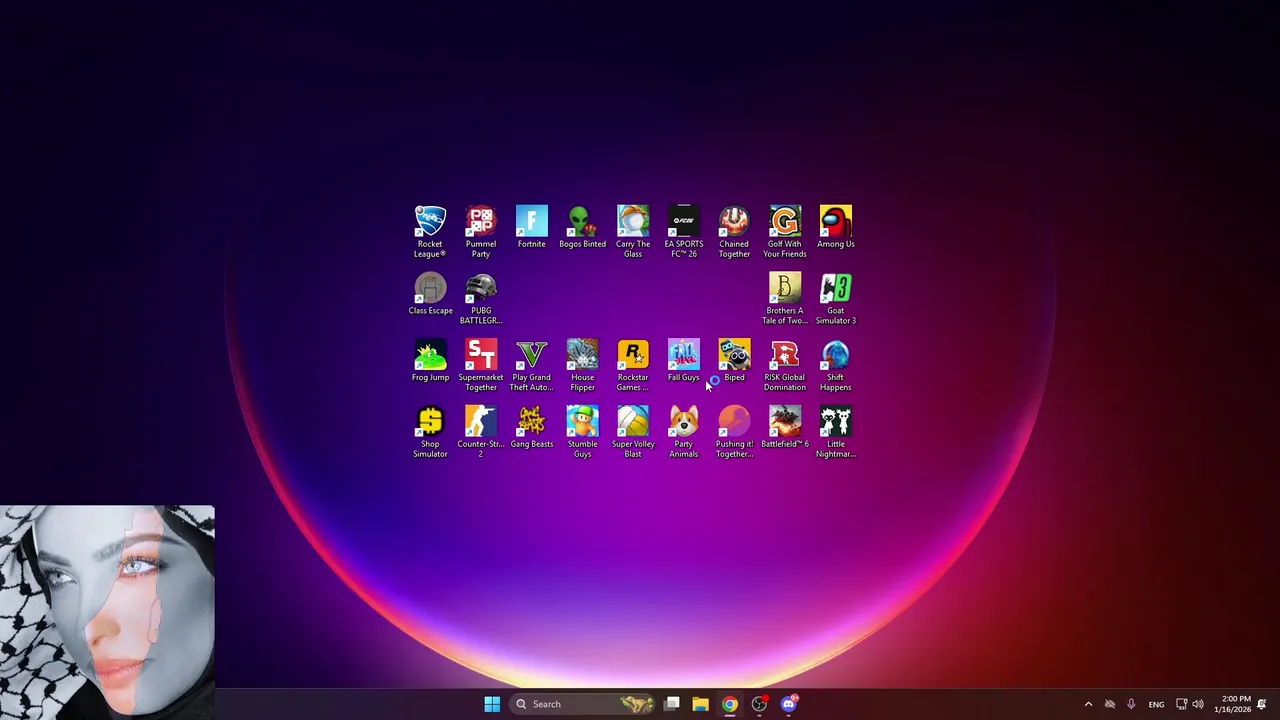Screen dimensions: 1280x720
Task: Open Task View from taskbar
Action: coord(672,704)
